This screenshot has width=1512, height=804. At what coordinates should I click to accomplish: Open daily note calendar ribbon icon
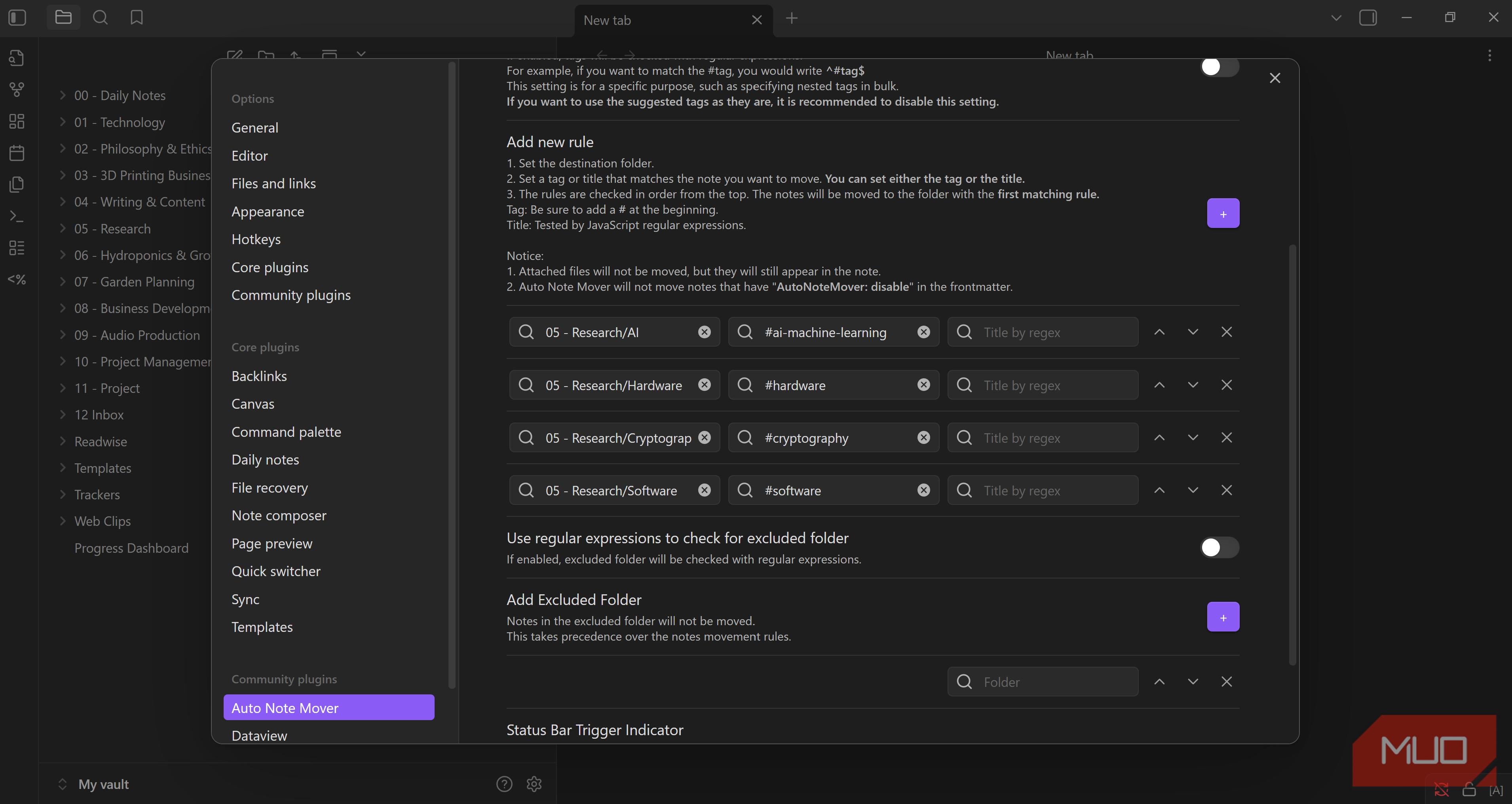pyautogui.click(x=17, y=153)
